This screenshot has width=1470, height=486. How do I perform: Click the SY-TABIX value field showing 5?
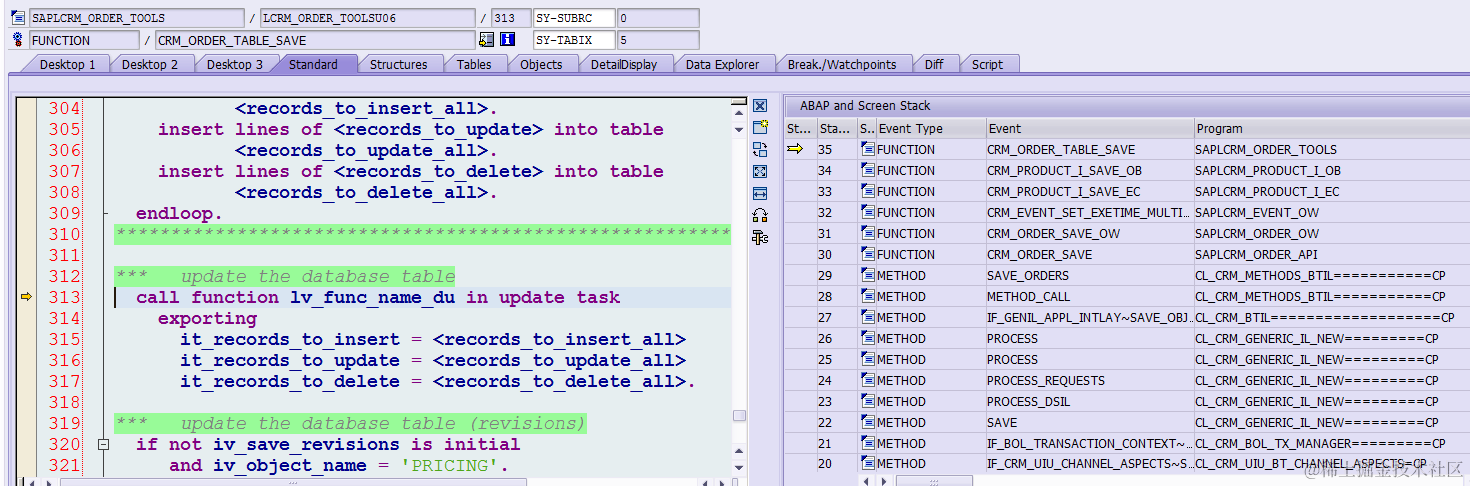658,40
